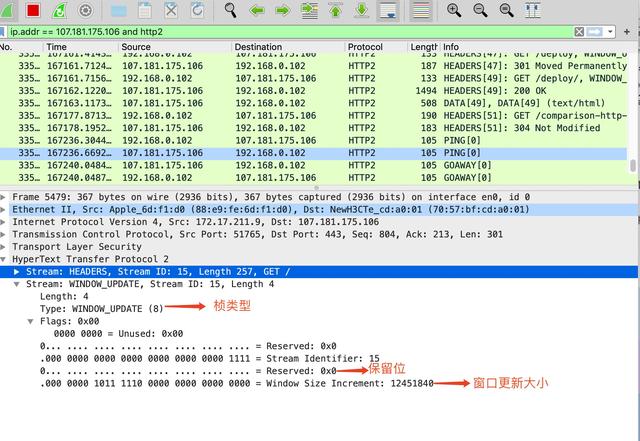The image size is (640, 441).
Task: Open display filter bookmarks
Action: click(2, 32)
